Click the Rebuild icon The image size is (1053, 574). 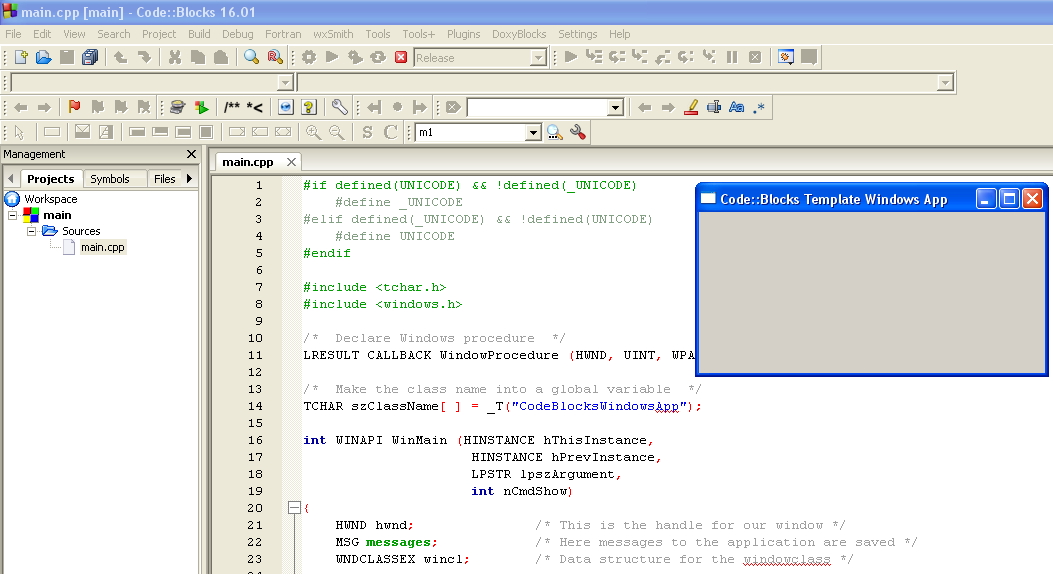[378, 57]
